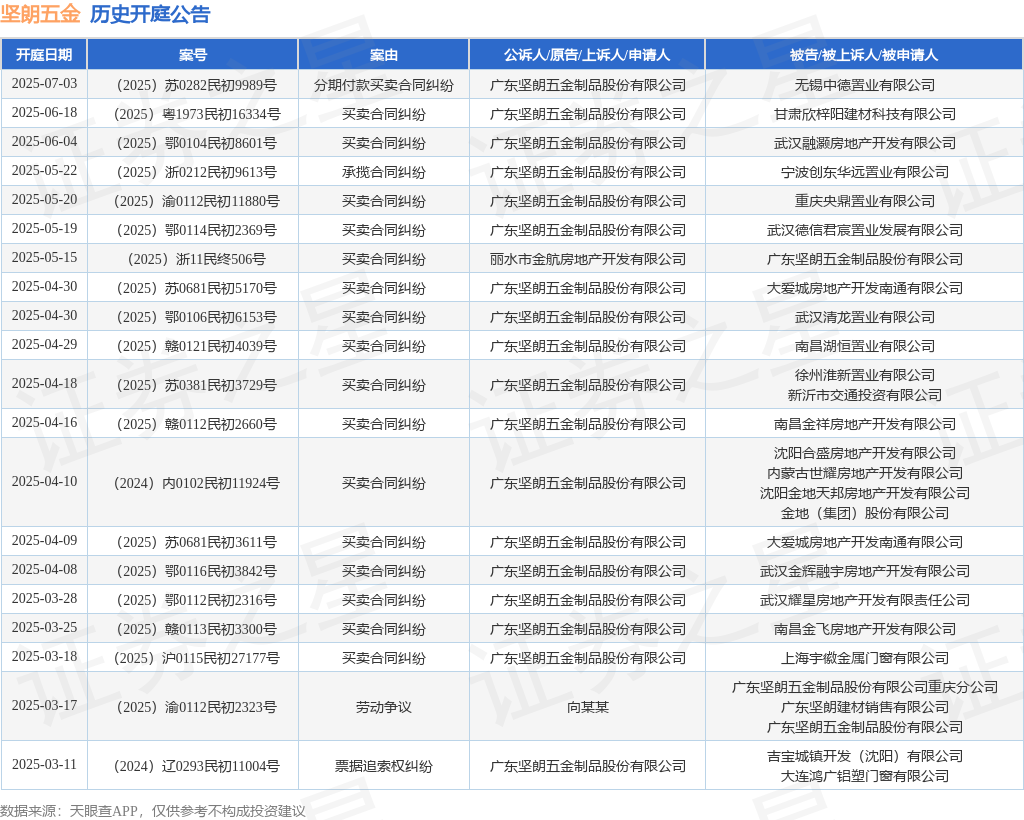
Task: Select the date cell 2025-04-29
Action: (x=44, y=345)
